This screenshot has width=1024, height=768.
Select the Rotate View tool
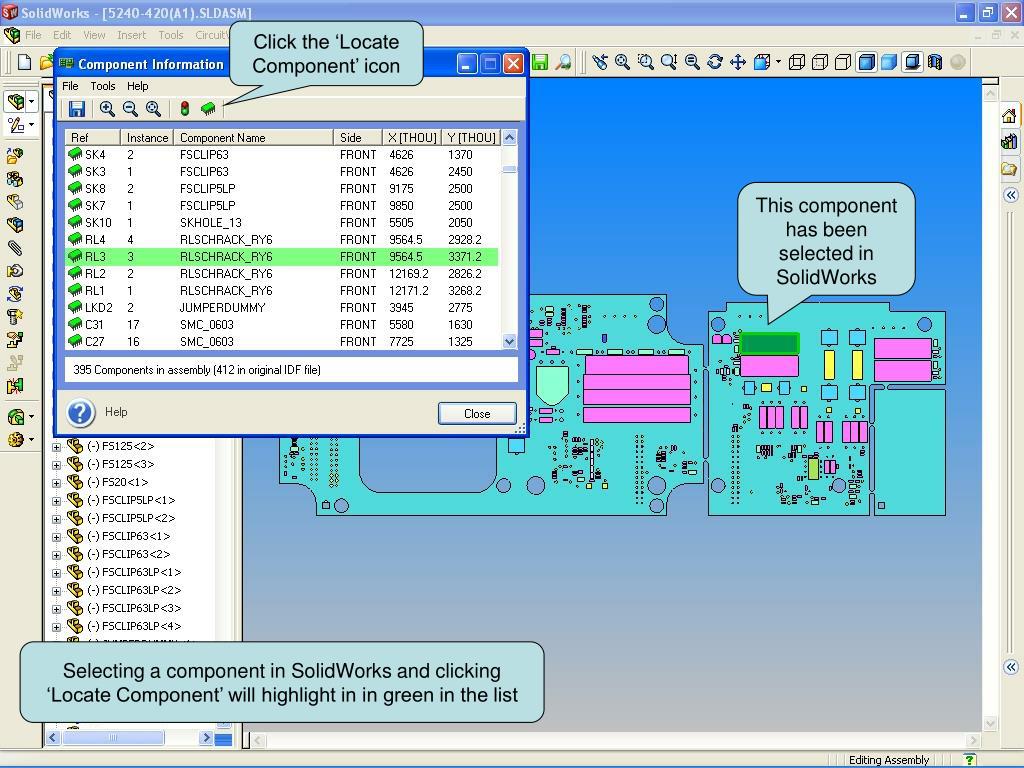coord(714,62)
